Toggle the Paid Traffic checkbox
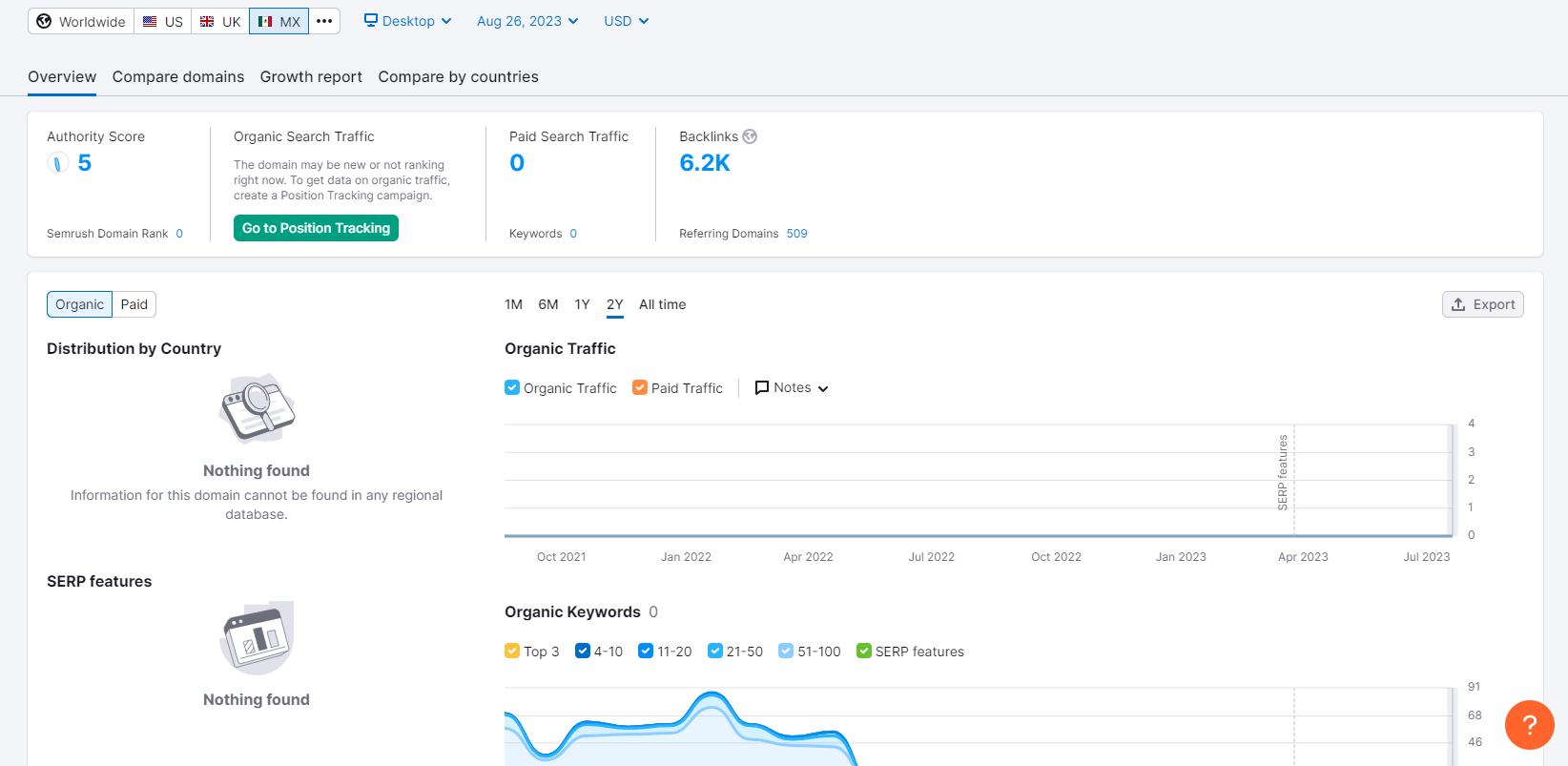 tap(640, 387)
